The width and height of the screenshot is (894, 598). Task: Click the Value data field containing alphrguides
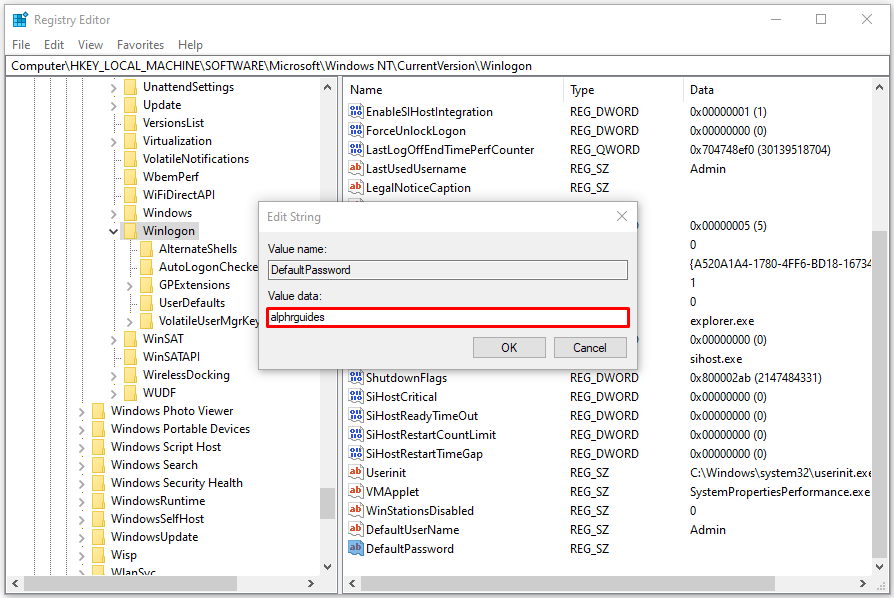point(448,317)
